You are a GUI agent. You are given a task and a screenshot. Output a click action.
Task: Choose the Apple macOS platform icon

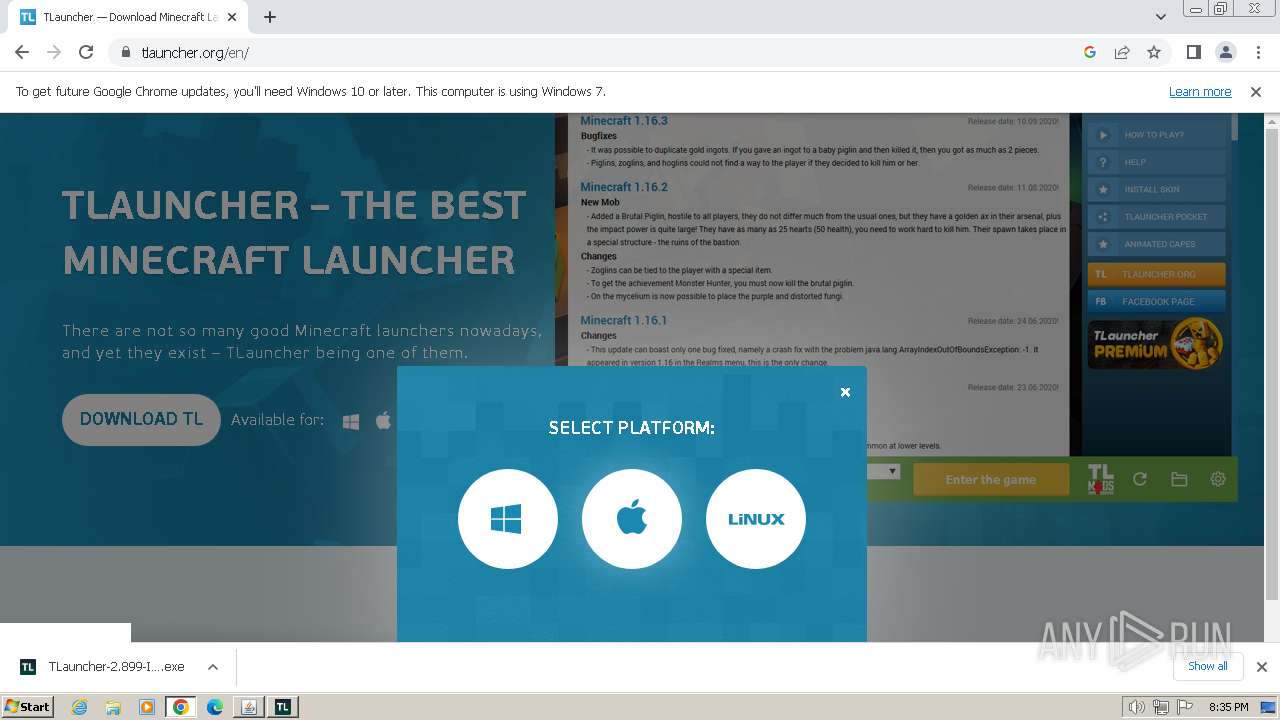[x=632, y=519]
